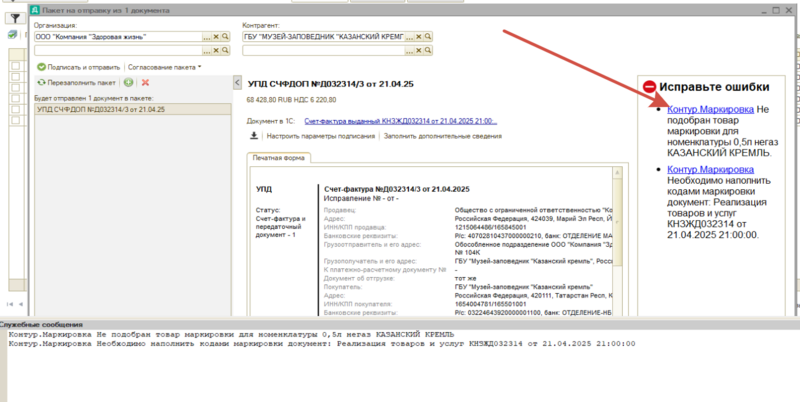Click the print form scrollbar up arrow
The width and height of the screenshot is (800, 402).
pyautogui.click(x=617, y=173)
